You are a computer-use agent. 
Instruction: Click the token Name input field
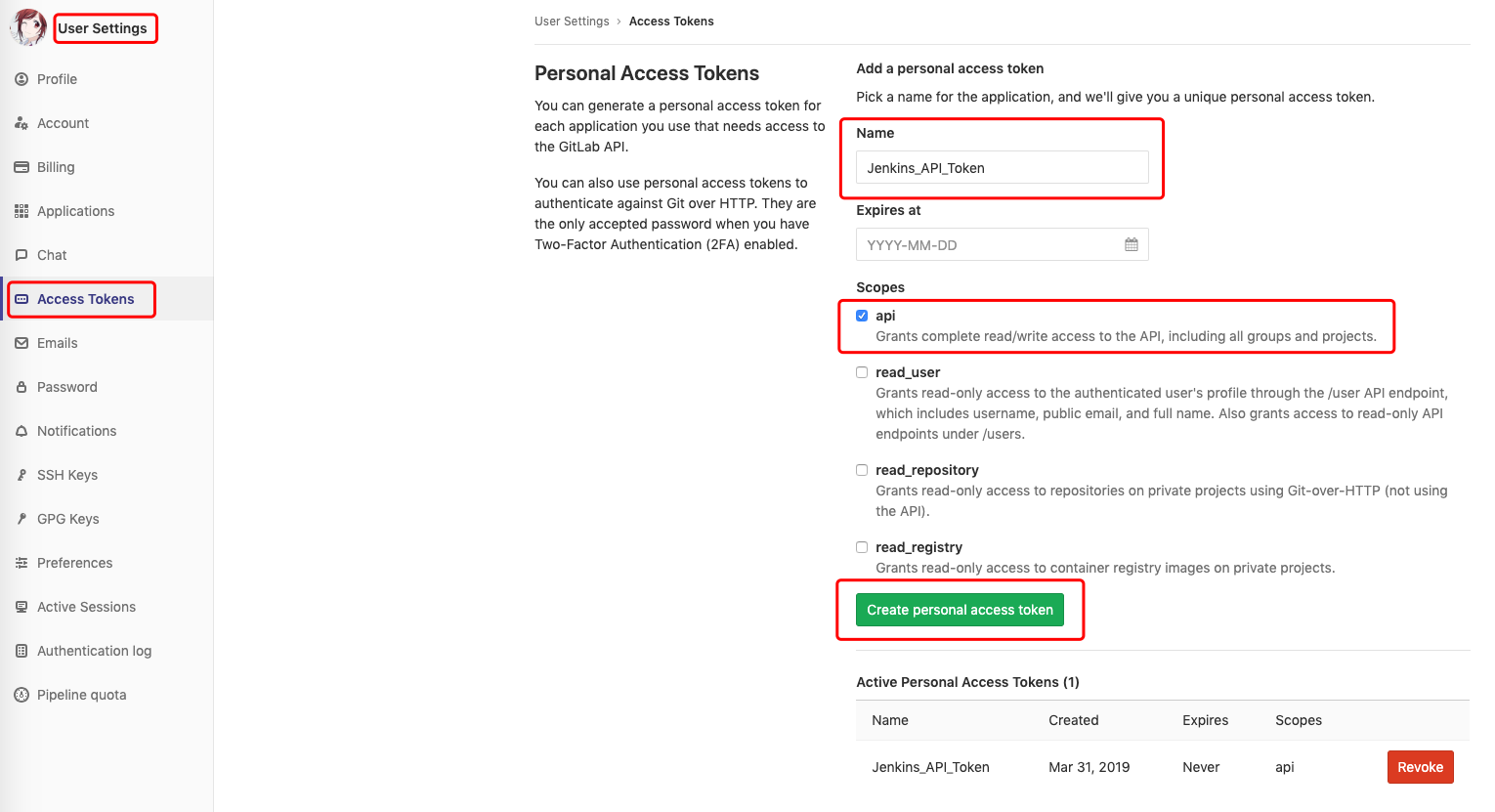tap(1002, 167)
